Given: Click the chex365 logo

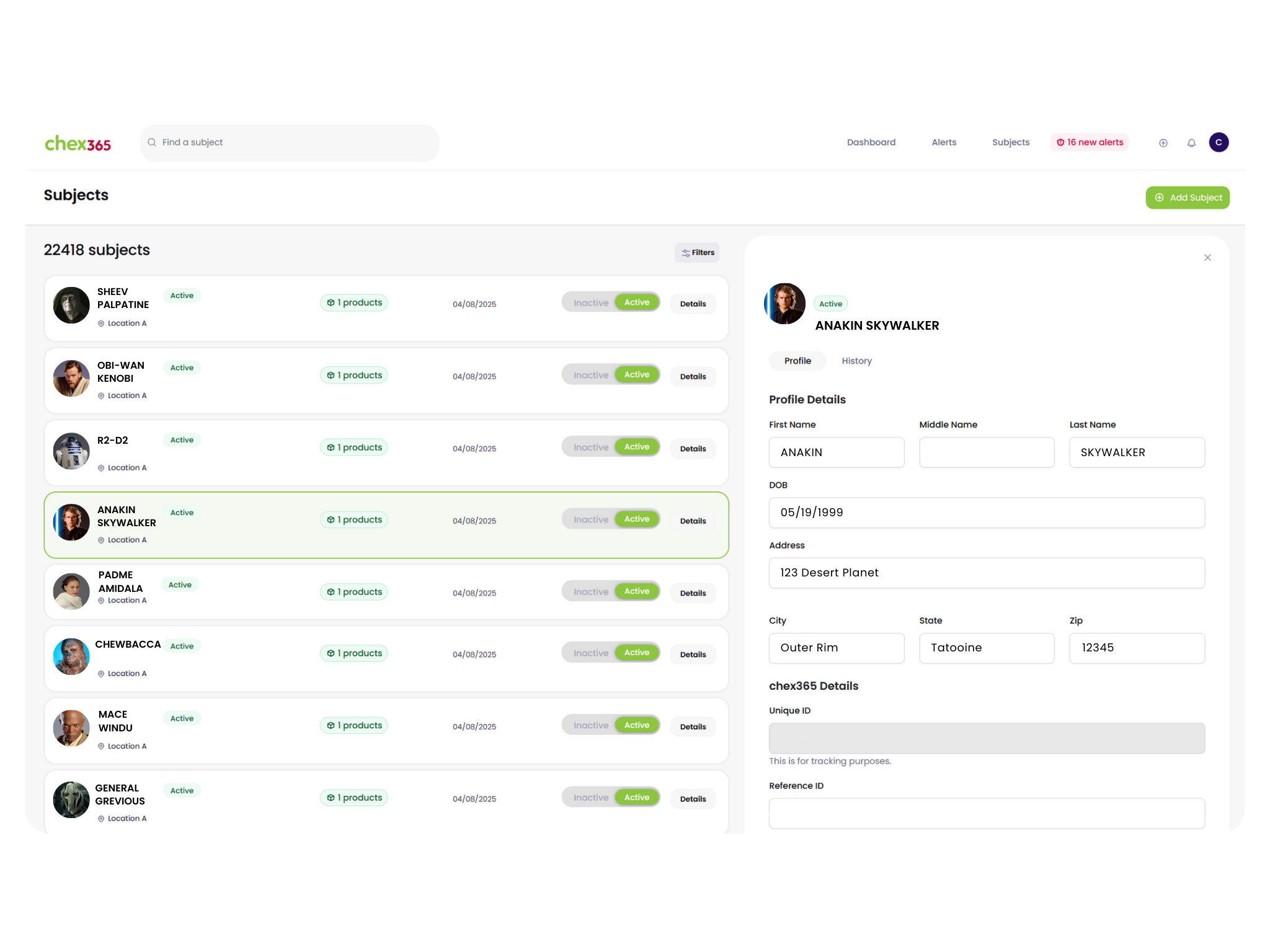Looking at the screenshot, I should (78, 144).
